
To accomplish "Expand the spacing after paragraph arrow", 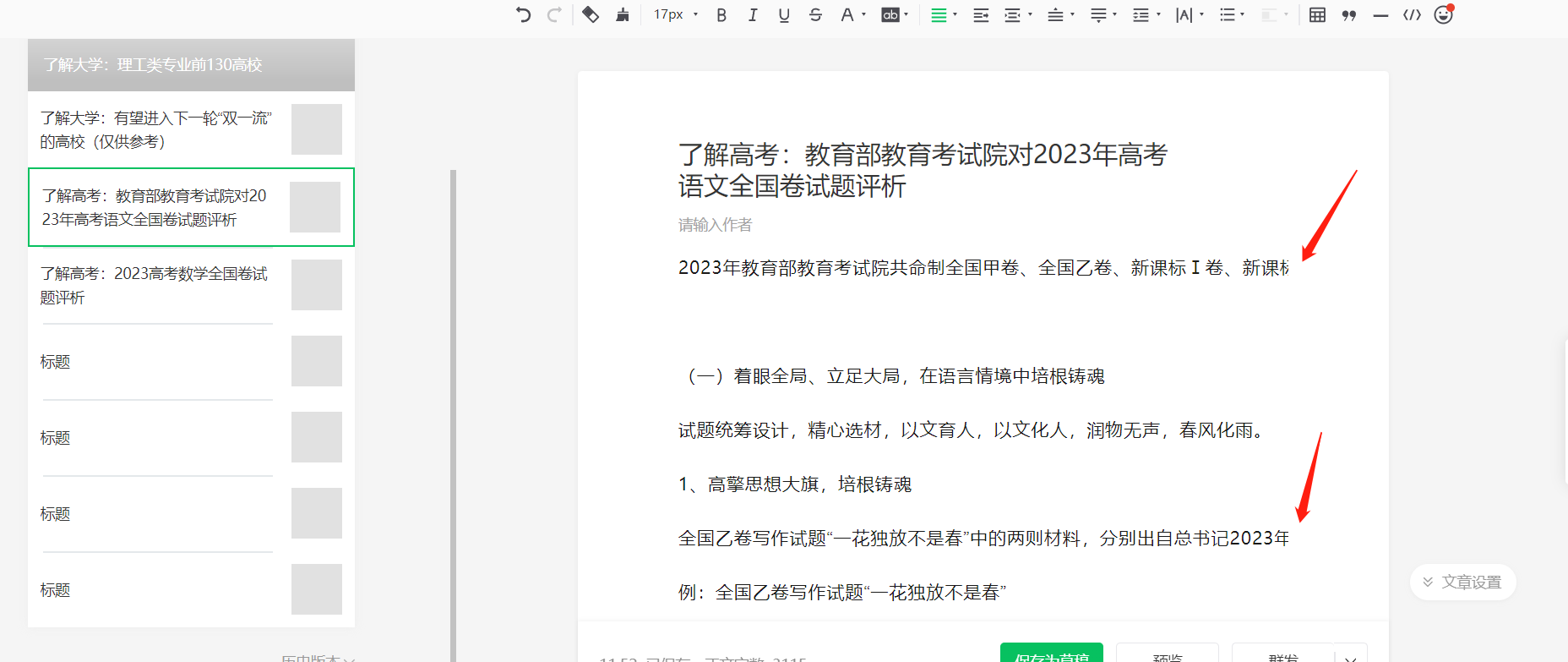I will [x=1115, y=14].
